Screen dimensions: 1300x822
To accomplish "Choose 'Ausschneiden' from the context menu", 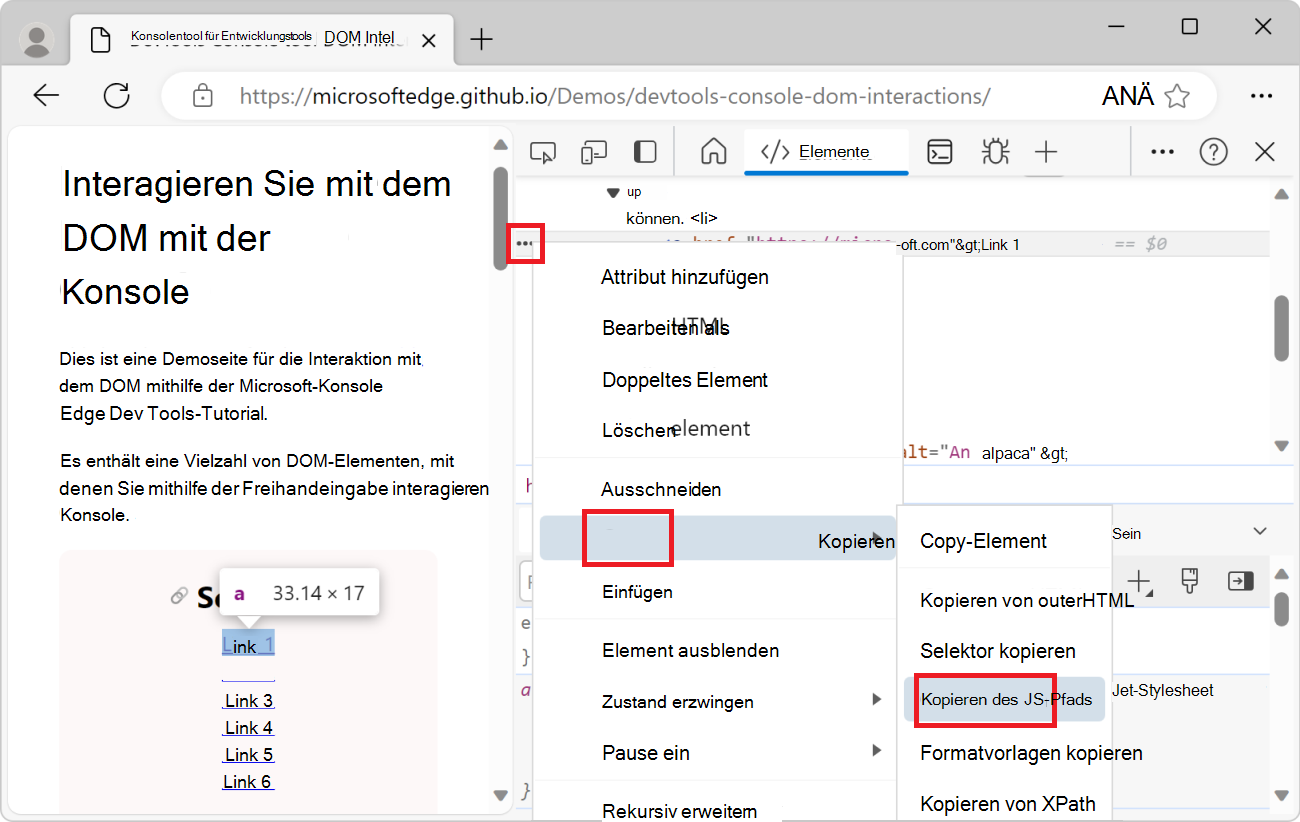I will point(661,489).
